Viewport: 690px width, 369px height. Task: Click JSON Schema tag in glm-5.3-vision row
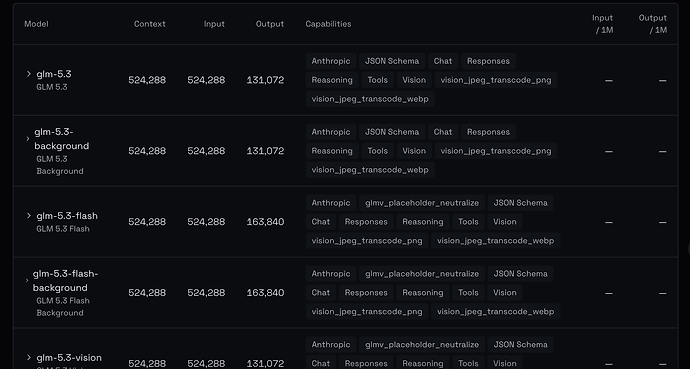[x=521, y=344]
